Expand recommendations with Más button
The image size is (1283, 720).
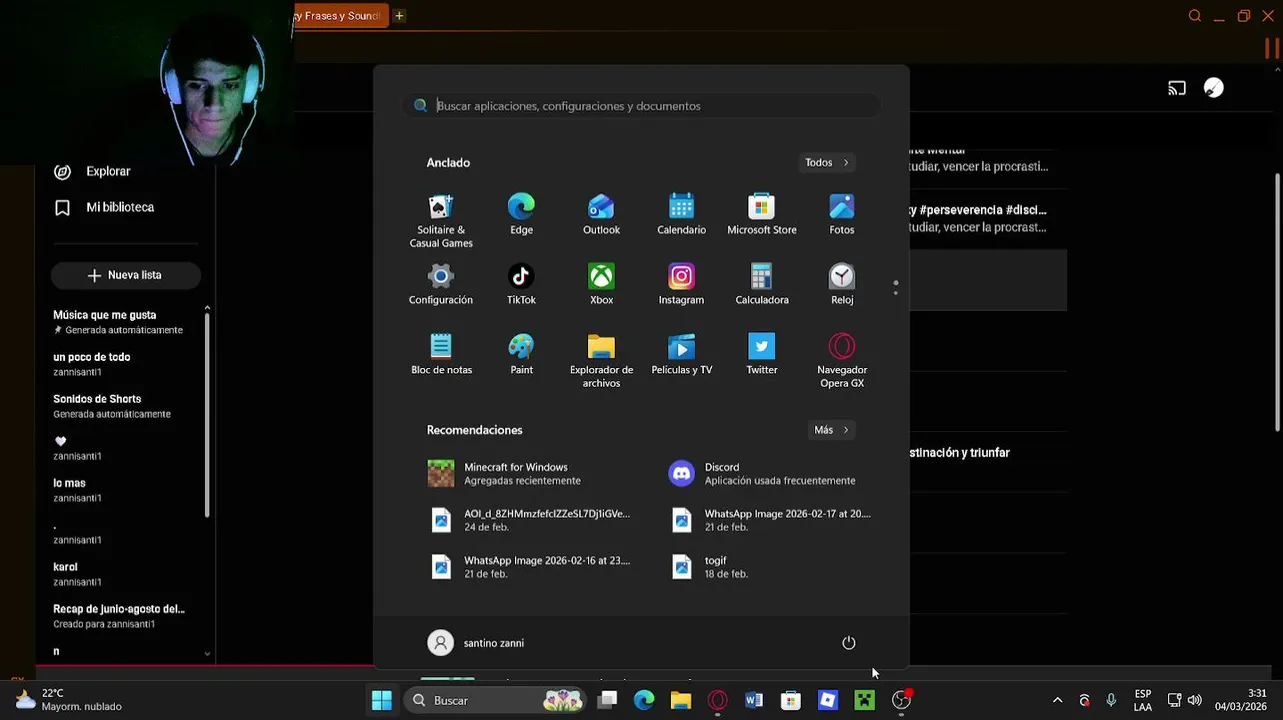(x=831, y=430)
